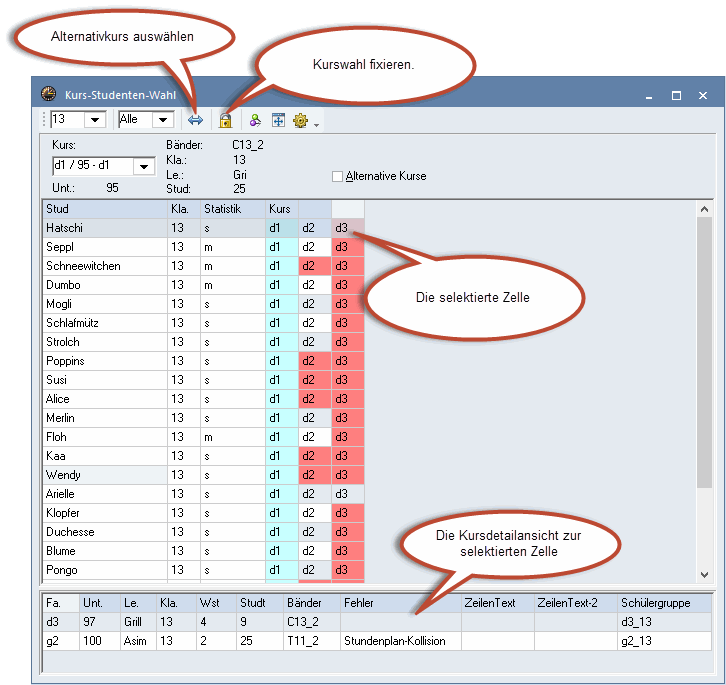726x685 pixels.
Task: Click the 'Fehler' column header in detail table
Action: 401,603
